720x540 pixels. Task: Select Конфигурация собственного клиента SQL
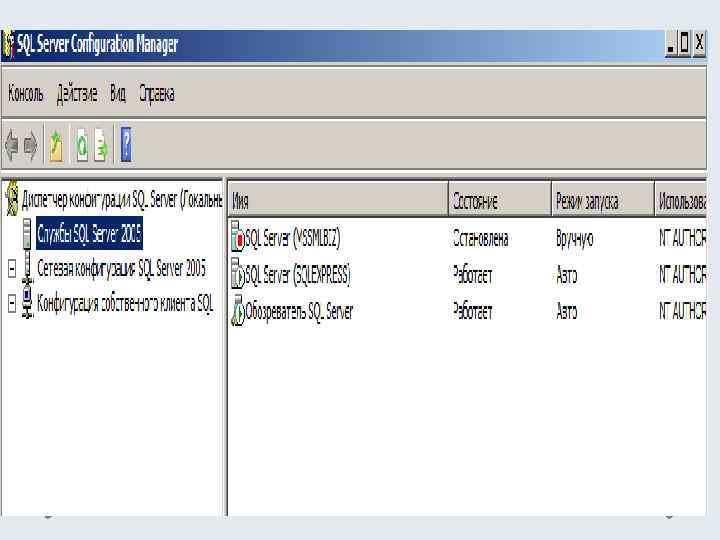125,304
